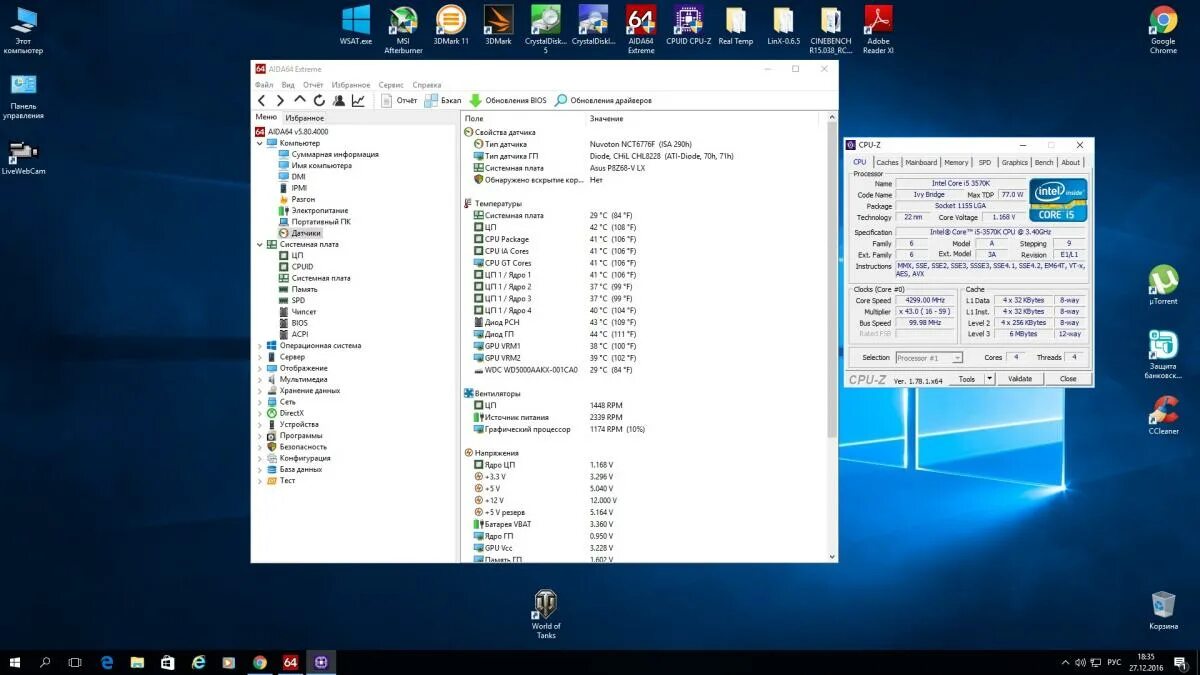Click the Tools button in CPU-Z

pyautogui.click(x=967, y=379)
